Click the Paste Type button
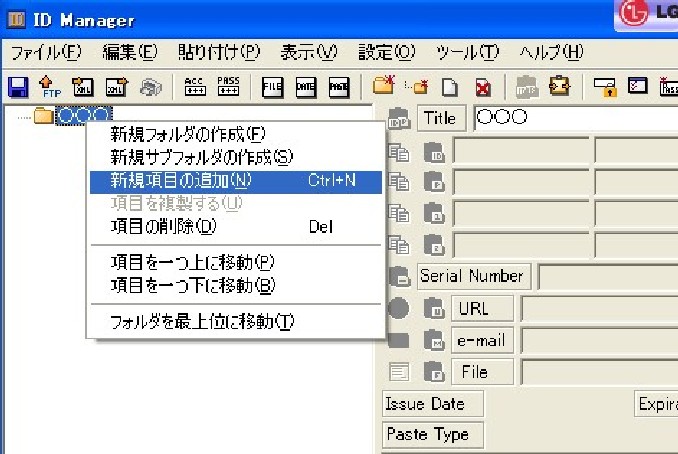This screenshot has height=454, width=678. click(x=433, y=435)
